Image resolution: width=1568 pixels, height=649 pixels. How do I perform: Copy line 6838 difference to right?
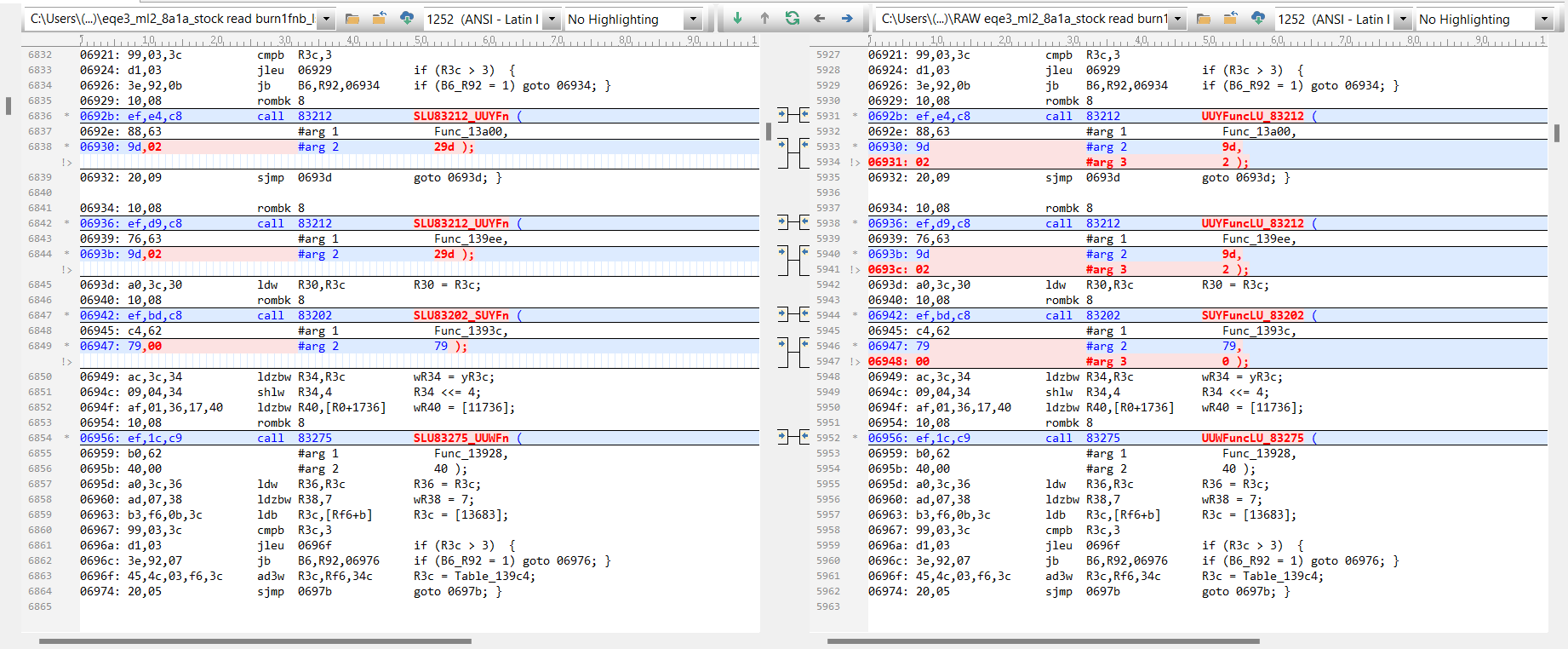782,146
